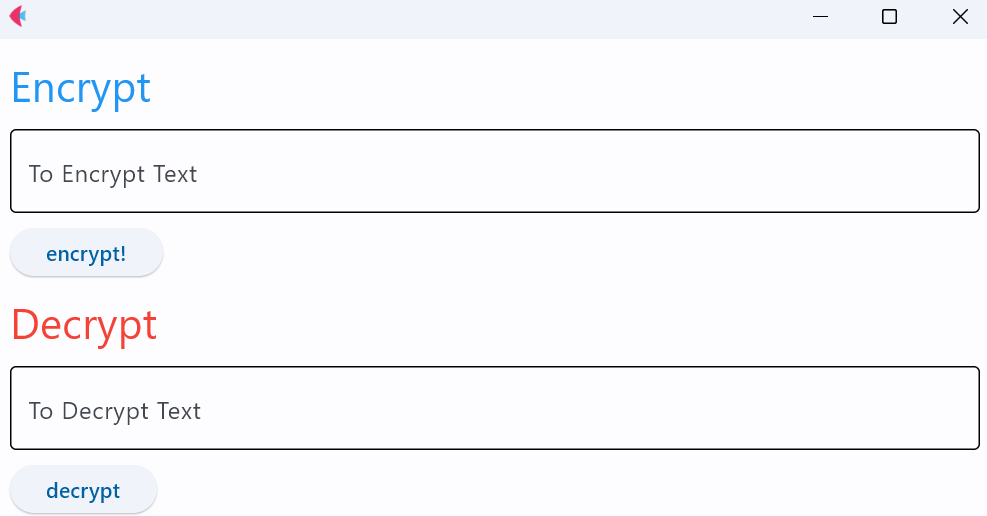Click the red Decrypt heading

coord(84,325)
